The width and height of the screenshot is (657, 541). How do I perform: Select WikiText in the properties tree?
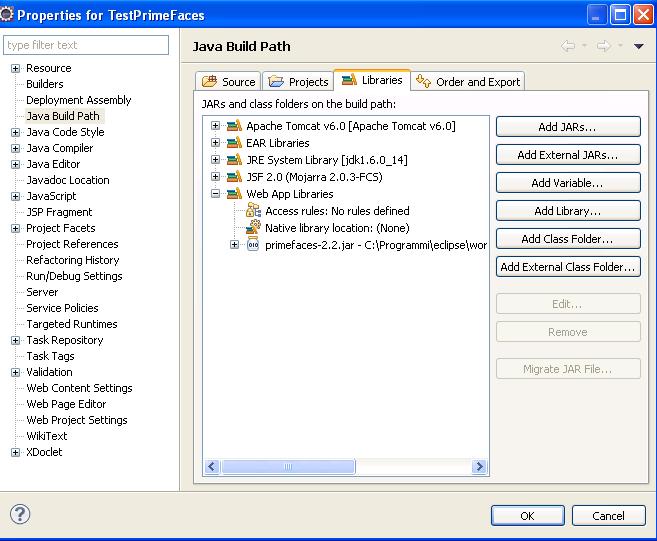[47, 436]
